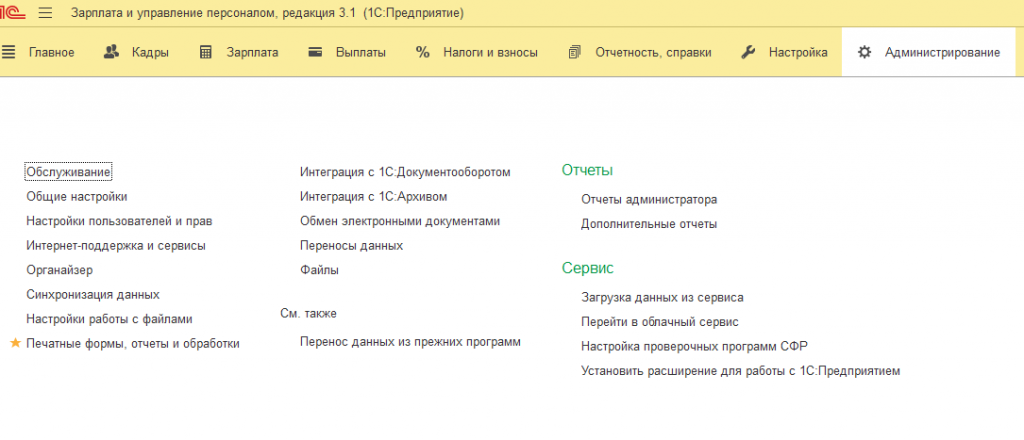Open Интеграция с 1С:Документооборотом
This screenshot has width=1024, height=440.
point(405,172)
